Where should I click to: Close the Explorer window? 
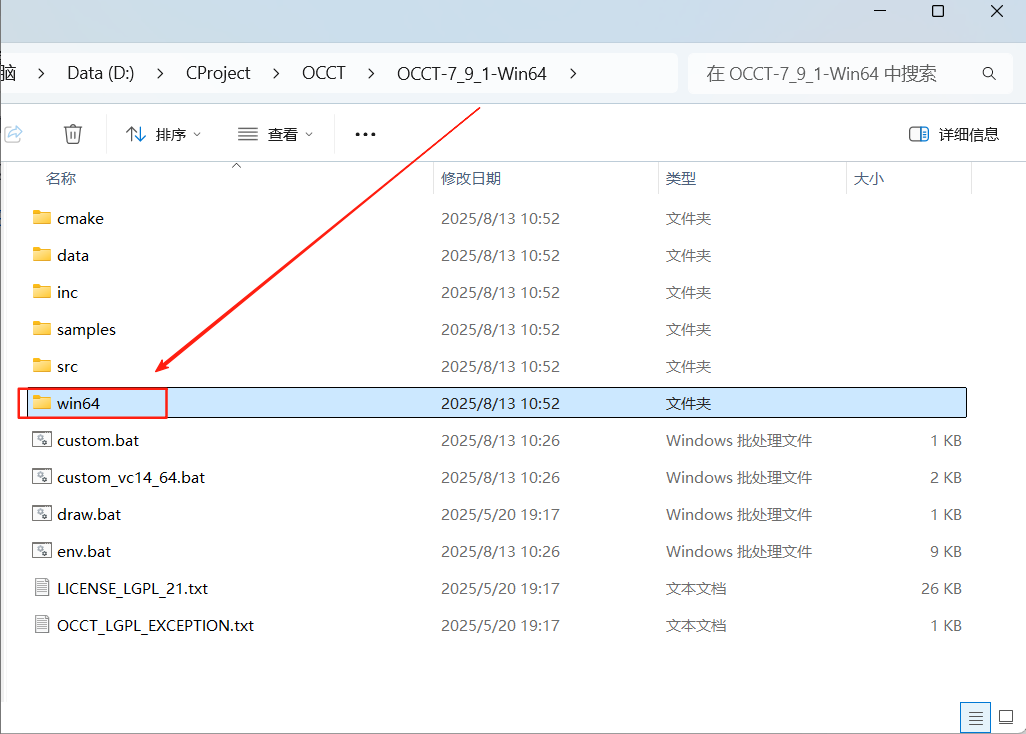coord(997,11)
